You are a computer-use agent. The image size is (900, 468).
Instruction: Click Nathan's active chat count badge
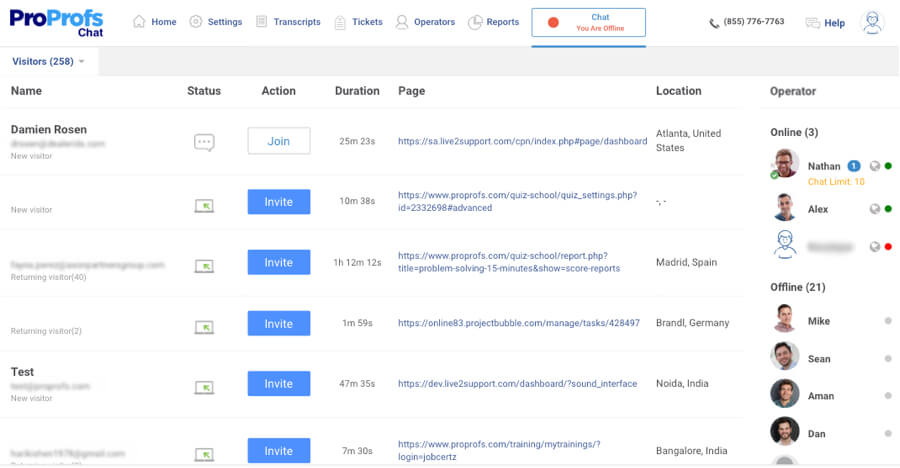(x=854, y=166)
